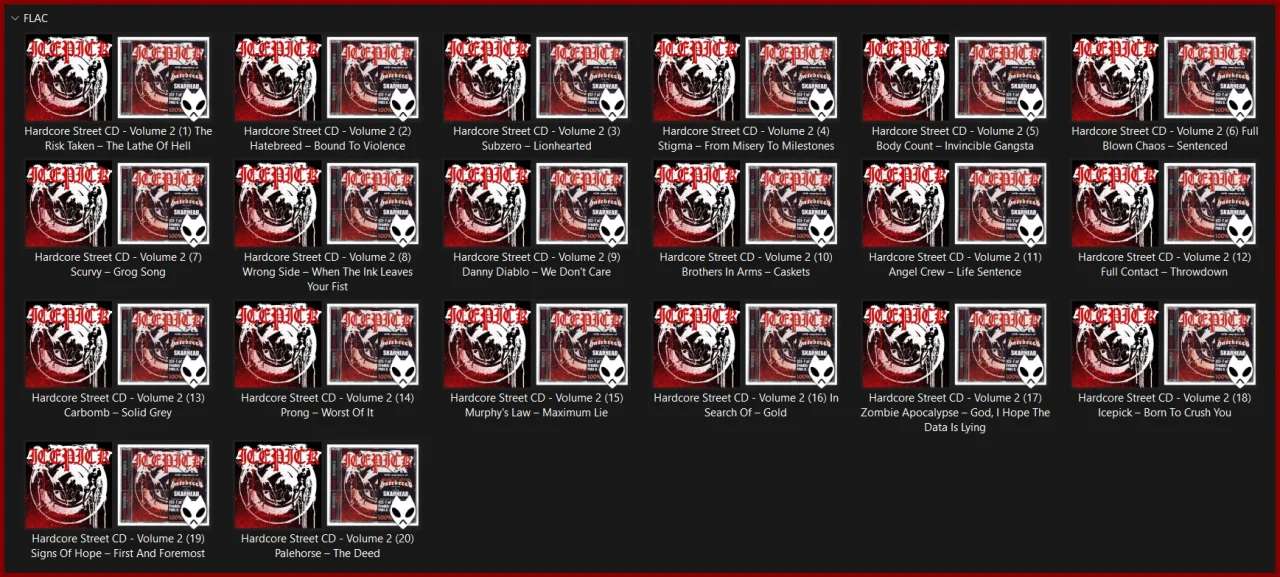Click file name 'Full Blown Chaos – Sentenced'

pyautogui.click(x=1165, y=138)
